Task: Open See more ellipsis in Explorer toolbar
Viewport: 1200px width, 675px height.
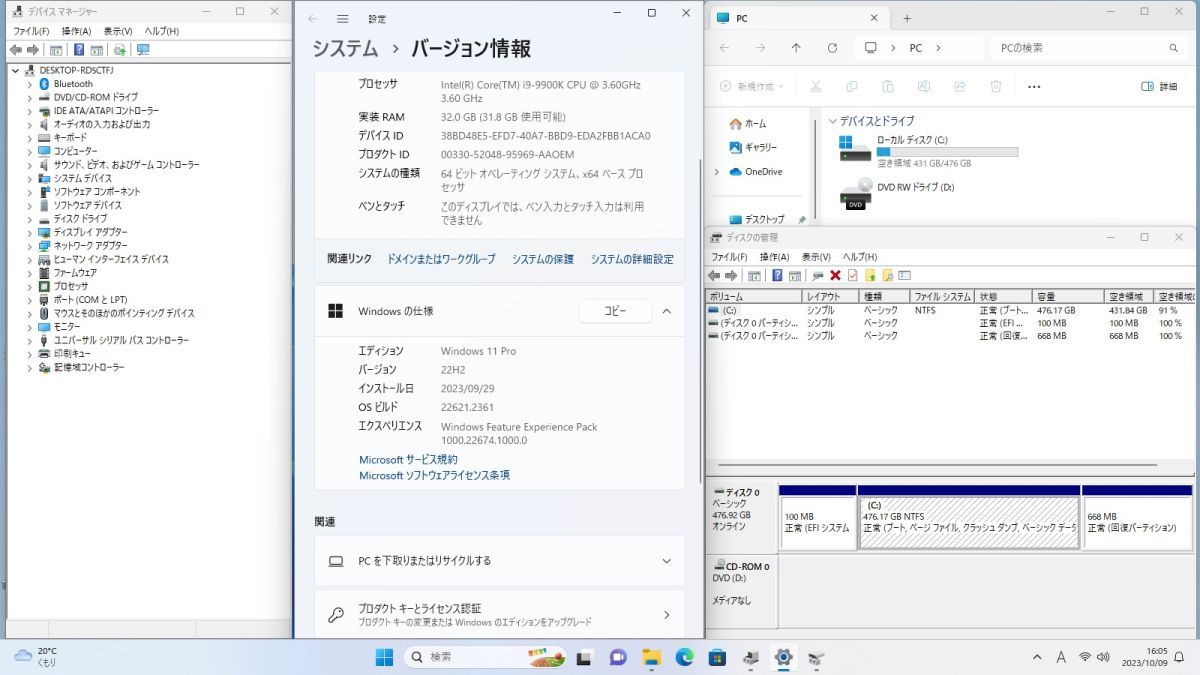Action: coord(1034,87)
